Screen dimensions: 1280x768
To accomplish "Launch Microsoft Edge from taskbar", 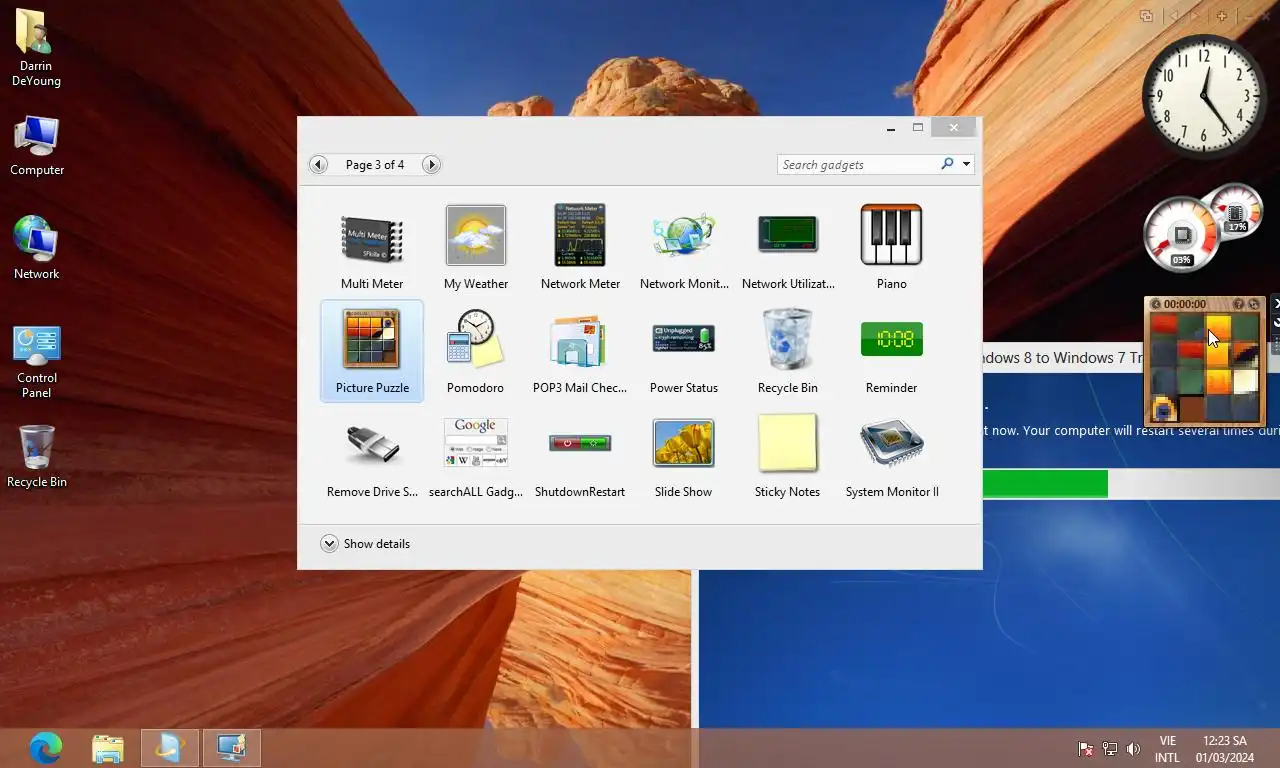I will [x=45, y=748].
